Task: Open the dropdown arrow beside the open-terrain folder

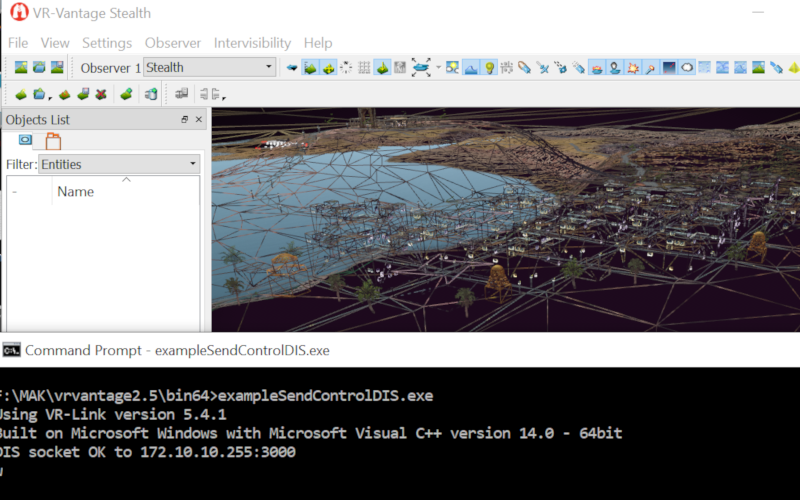Action: pyautogui.click(x=50, y=96)
